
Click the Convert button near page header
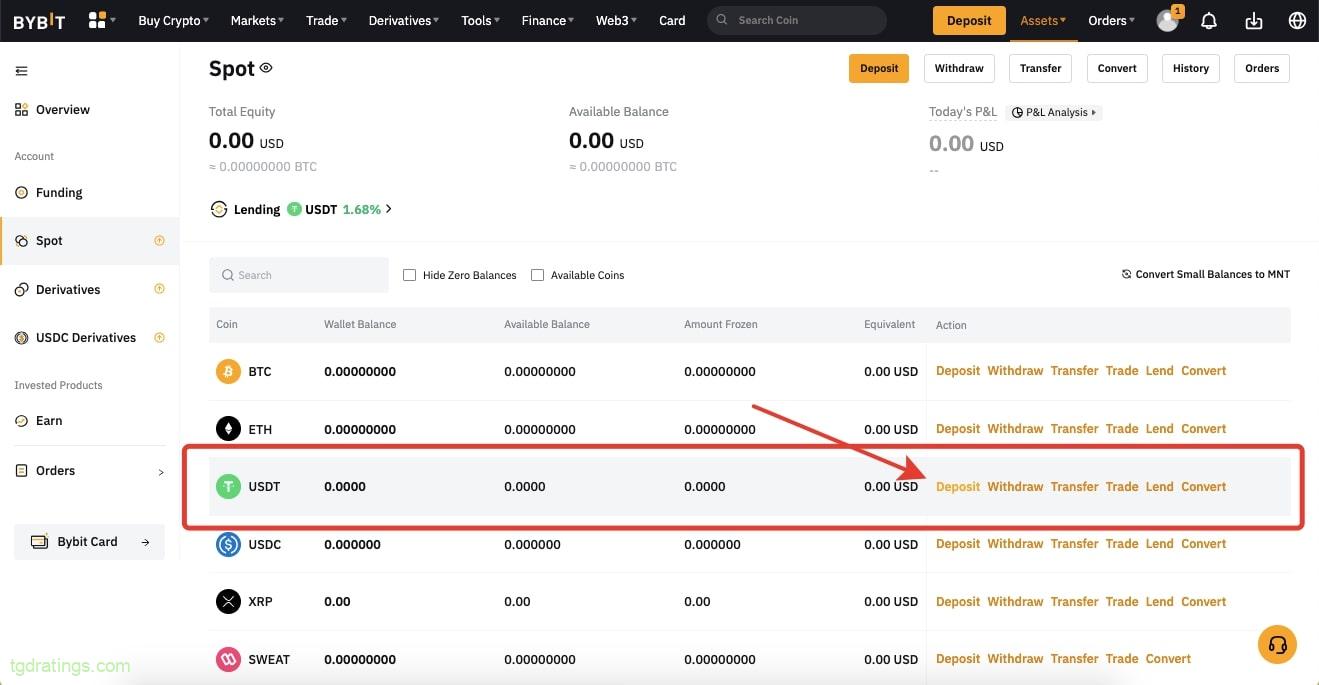coord(1117,68)
